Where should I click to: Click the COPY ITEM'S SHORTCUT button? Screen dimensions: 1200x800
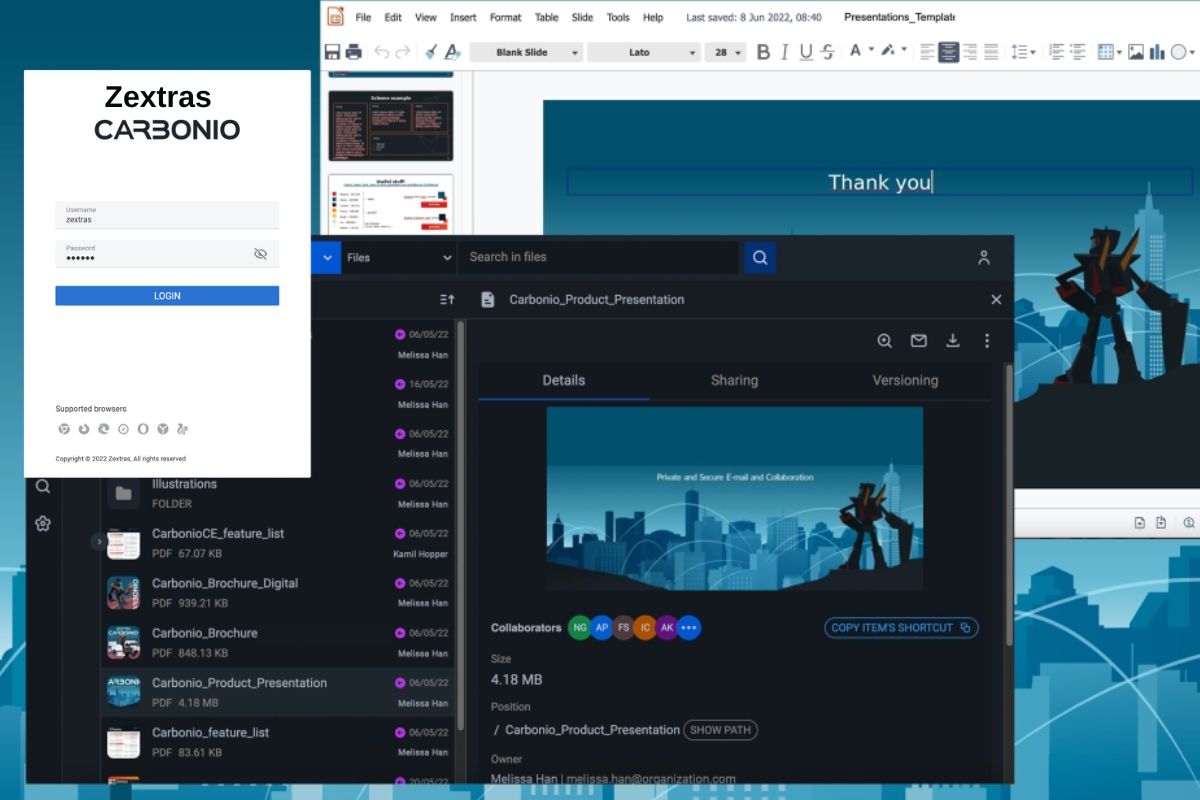[x=901, y=628]
